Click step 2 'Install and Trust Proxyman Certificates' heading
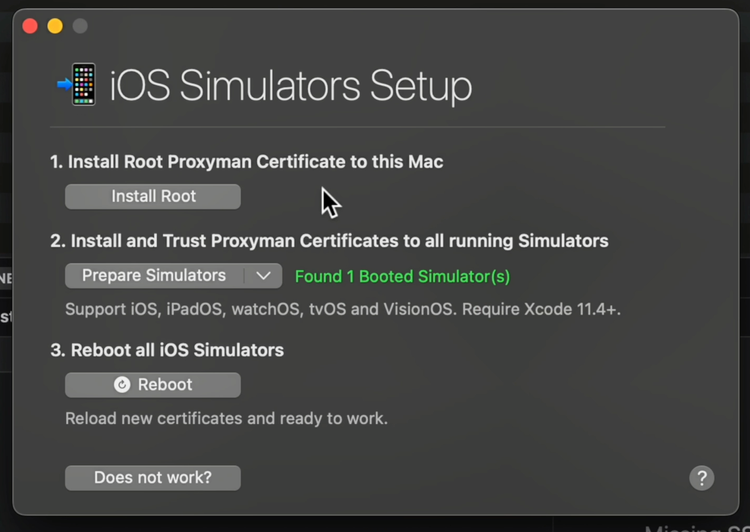The image size is (750, 532). point(330,241)
